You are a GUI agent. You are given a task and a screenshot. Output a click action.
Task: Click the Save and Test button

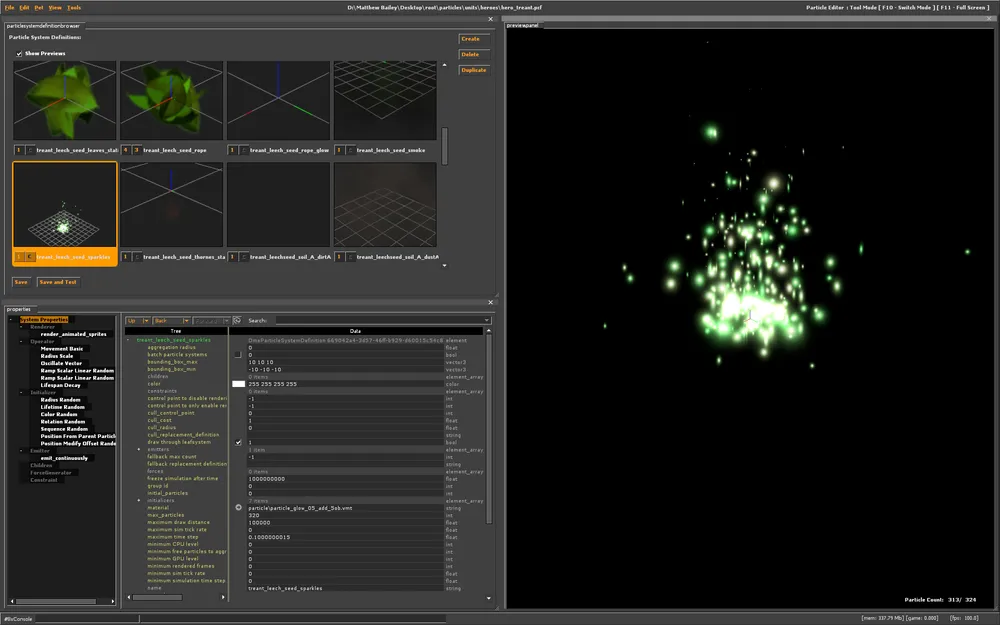[x=58, y=282]
